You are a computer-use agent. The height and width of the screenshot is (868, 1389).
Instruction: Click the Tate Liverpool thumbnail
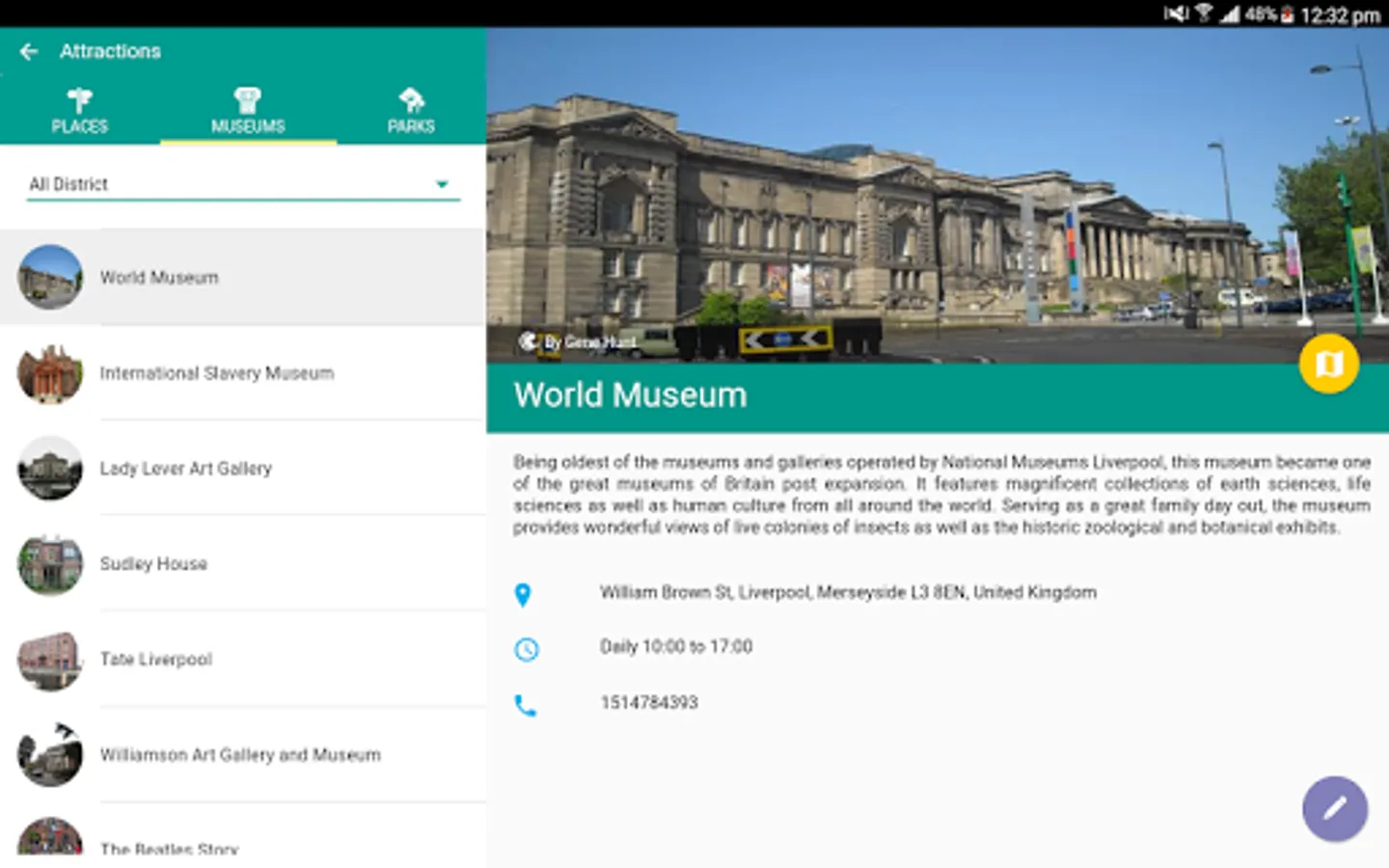pyautogui.click(x=50, y=660)
